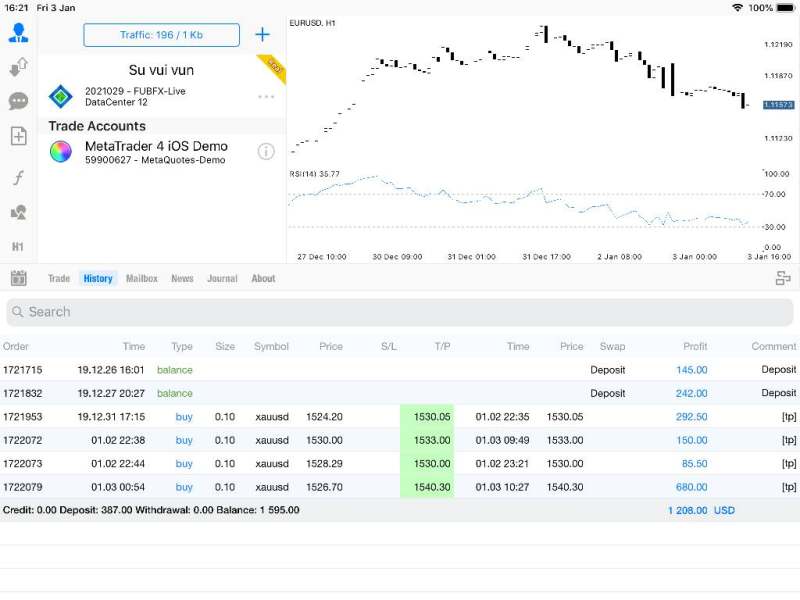This screenshot has height=600, width=800.
Task: Open the indicators f icon
Action: tap(18, 178)
